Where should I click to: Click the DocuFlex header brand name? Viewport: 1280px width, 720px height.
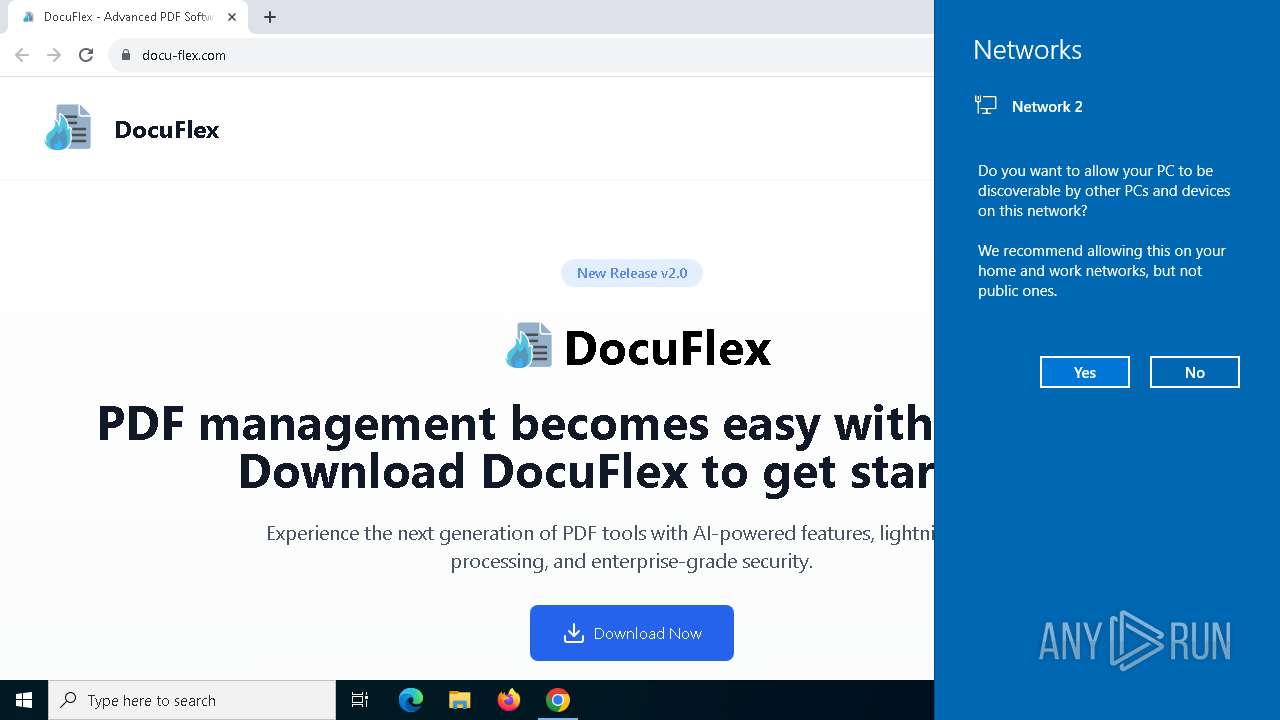167,129
